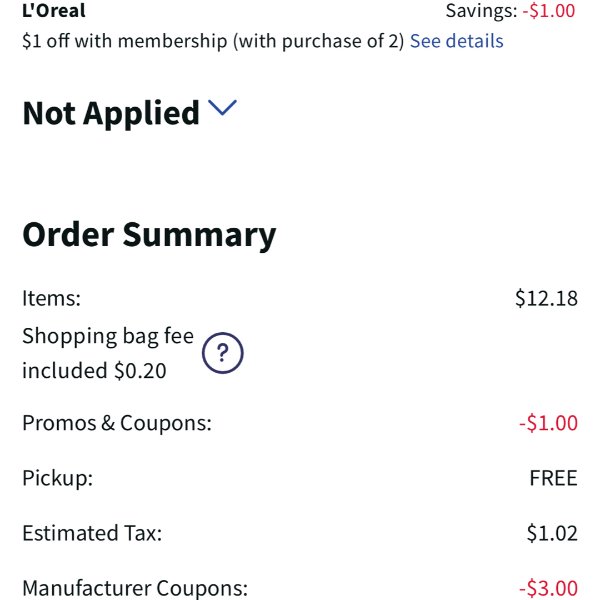
Task: Select the Manufacturer Coupons label
Action: tap(135, 588)
